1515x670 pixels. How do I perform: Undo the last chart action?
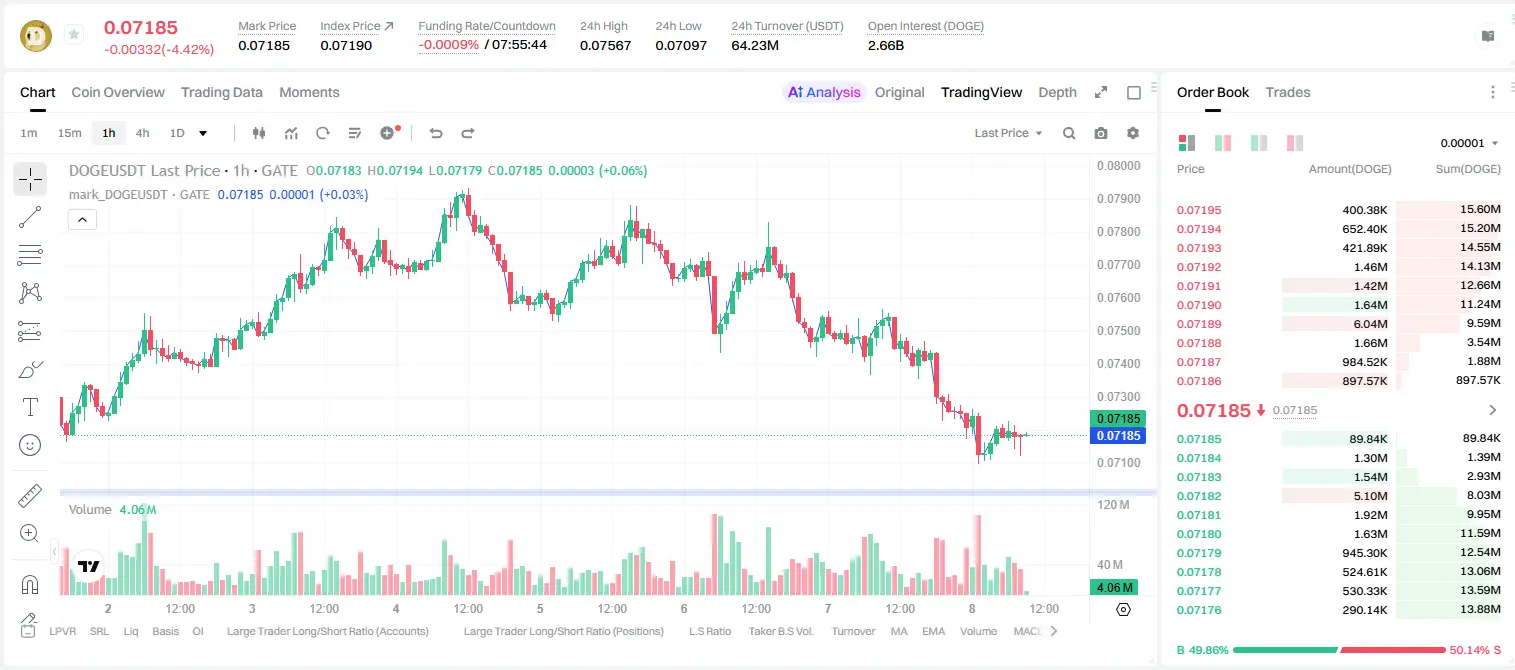click(x=435, y=133)
